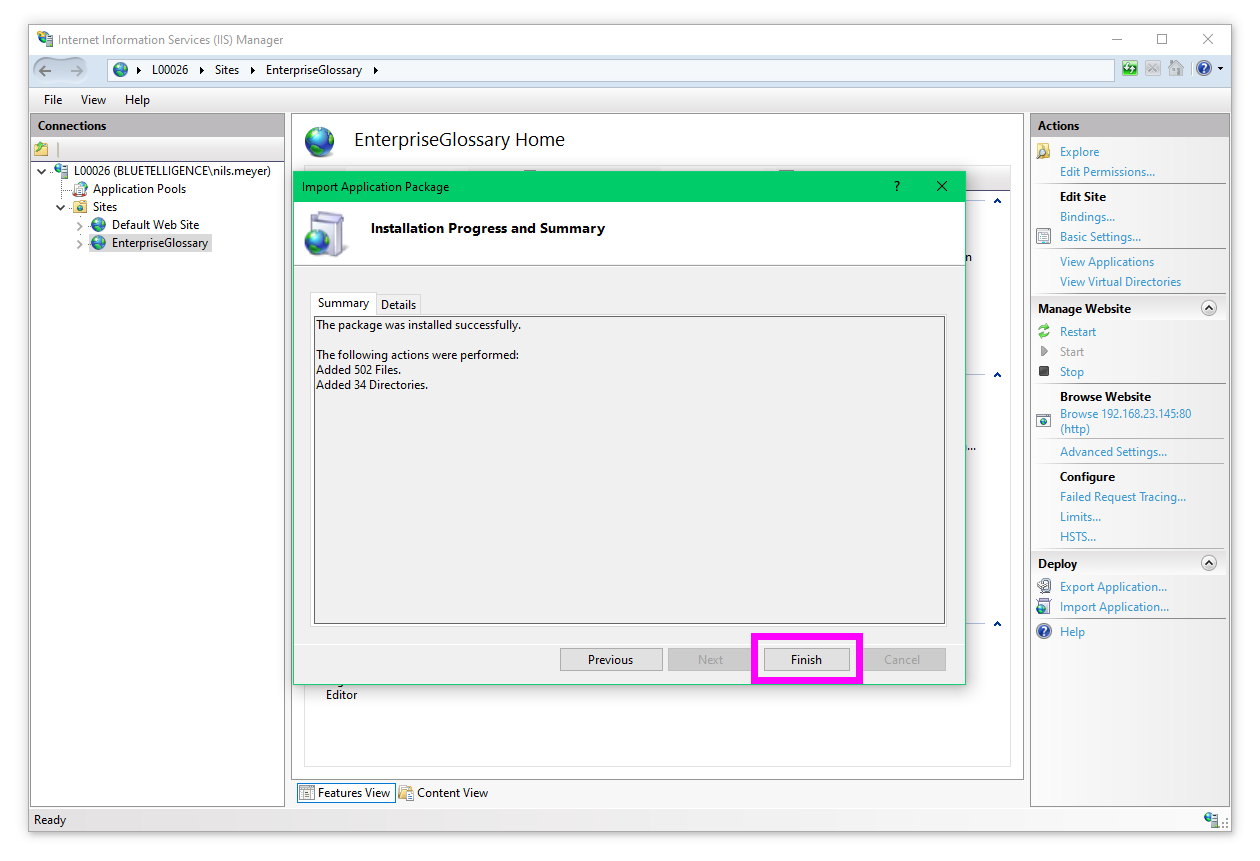Viewport: 1260px width, 861px height.
Task: Click the refresh icon in address bar
Action: click(x=1129, y=69)
